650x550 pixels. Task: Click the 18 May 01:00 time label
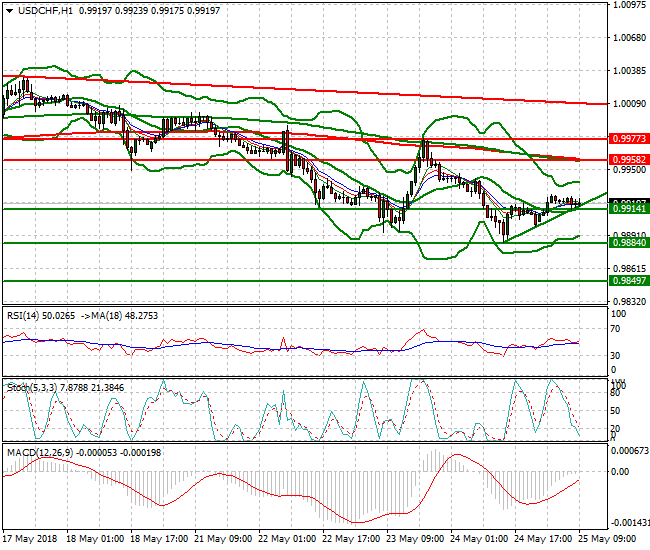click(95, 539)
